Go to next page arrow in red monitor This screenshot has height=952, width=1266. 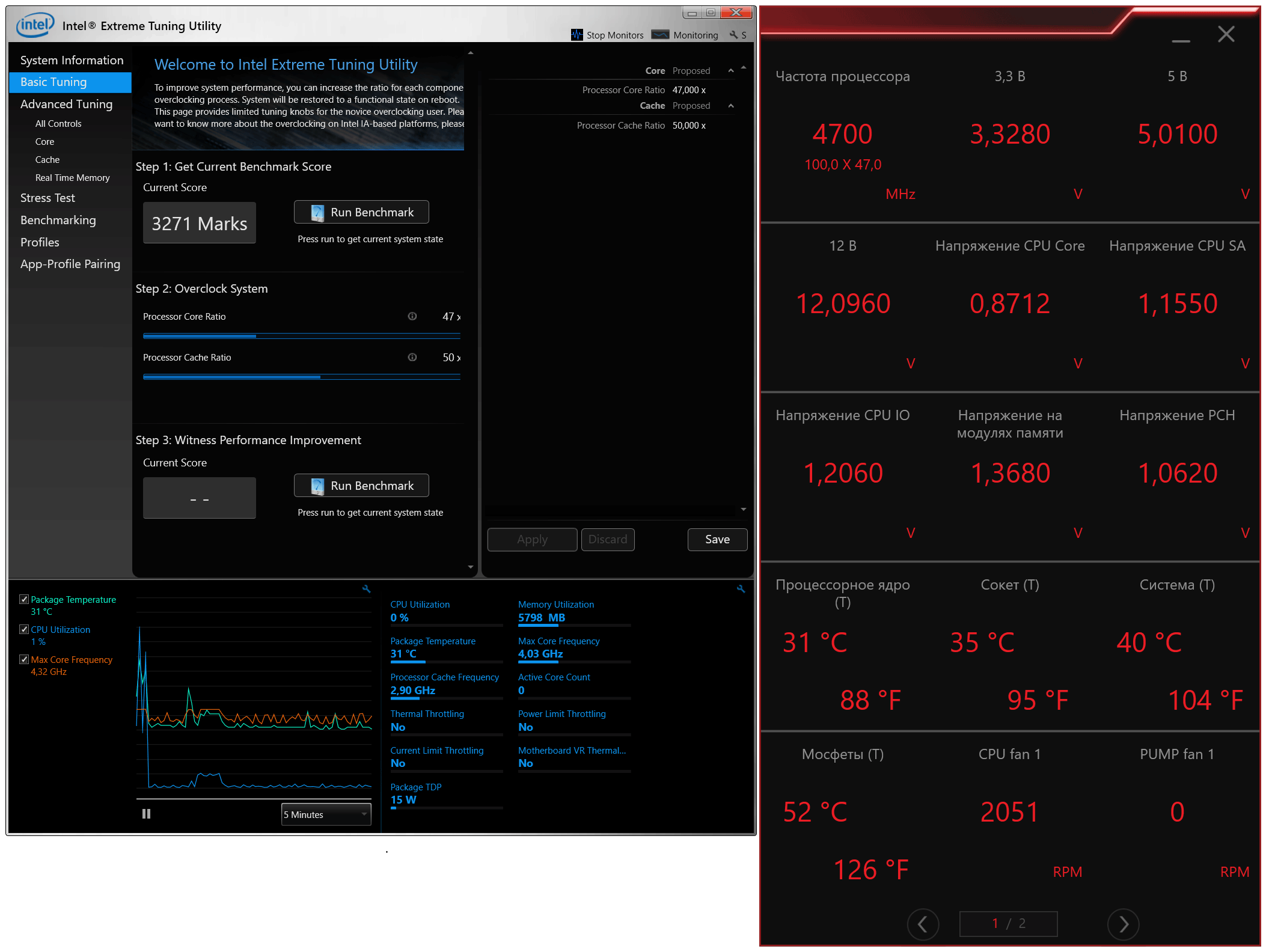[1123, 924]
